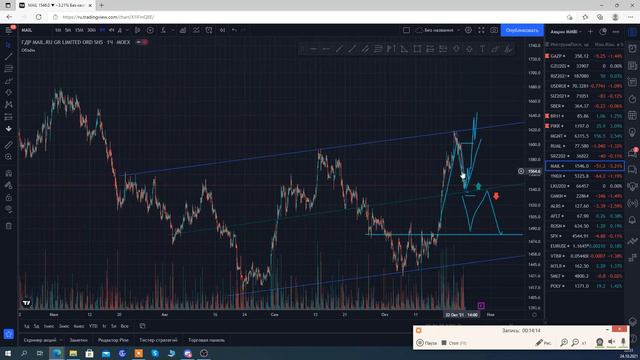Open the chart type bars dropdown
This screenshot has width=640, height=360.
point(138,30)
